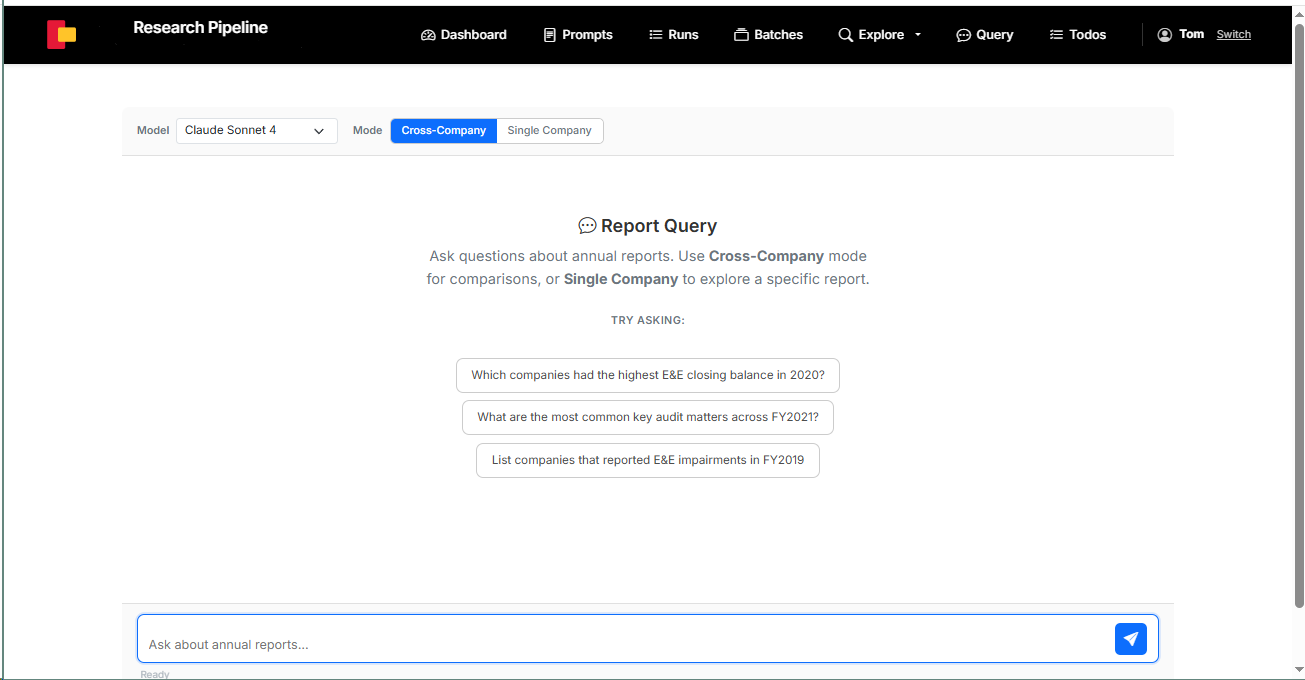This screenshot has height=680, width=1305.
Task: Click the Dashboard gauge icon in navbar
Action: click(x=426, y=34)
